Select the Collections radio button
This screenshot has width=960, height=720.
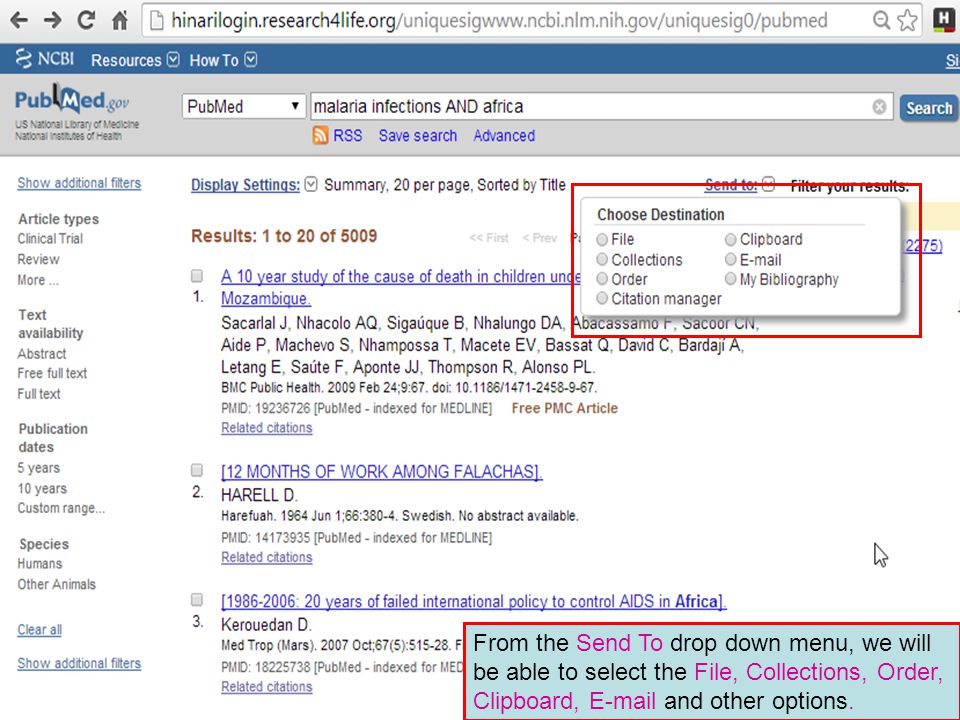pyautogui.click(x=602, y=260)
